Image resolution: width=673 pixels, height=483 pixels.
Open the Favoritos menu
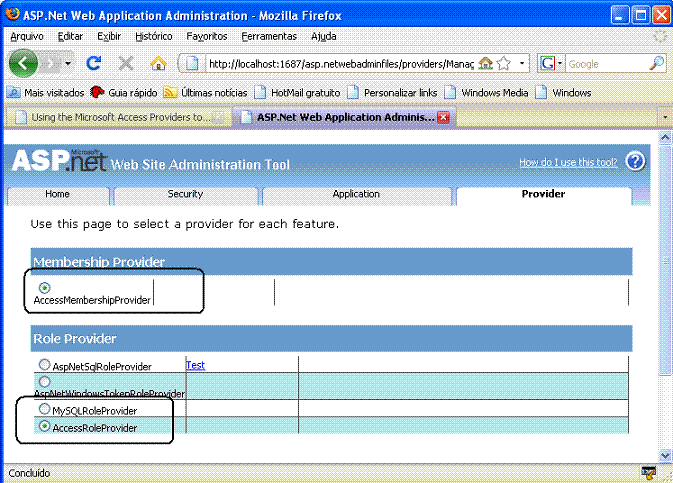(x=206, y=36)
